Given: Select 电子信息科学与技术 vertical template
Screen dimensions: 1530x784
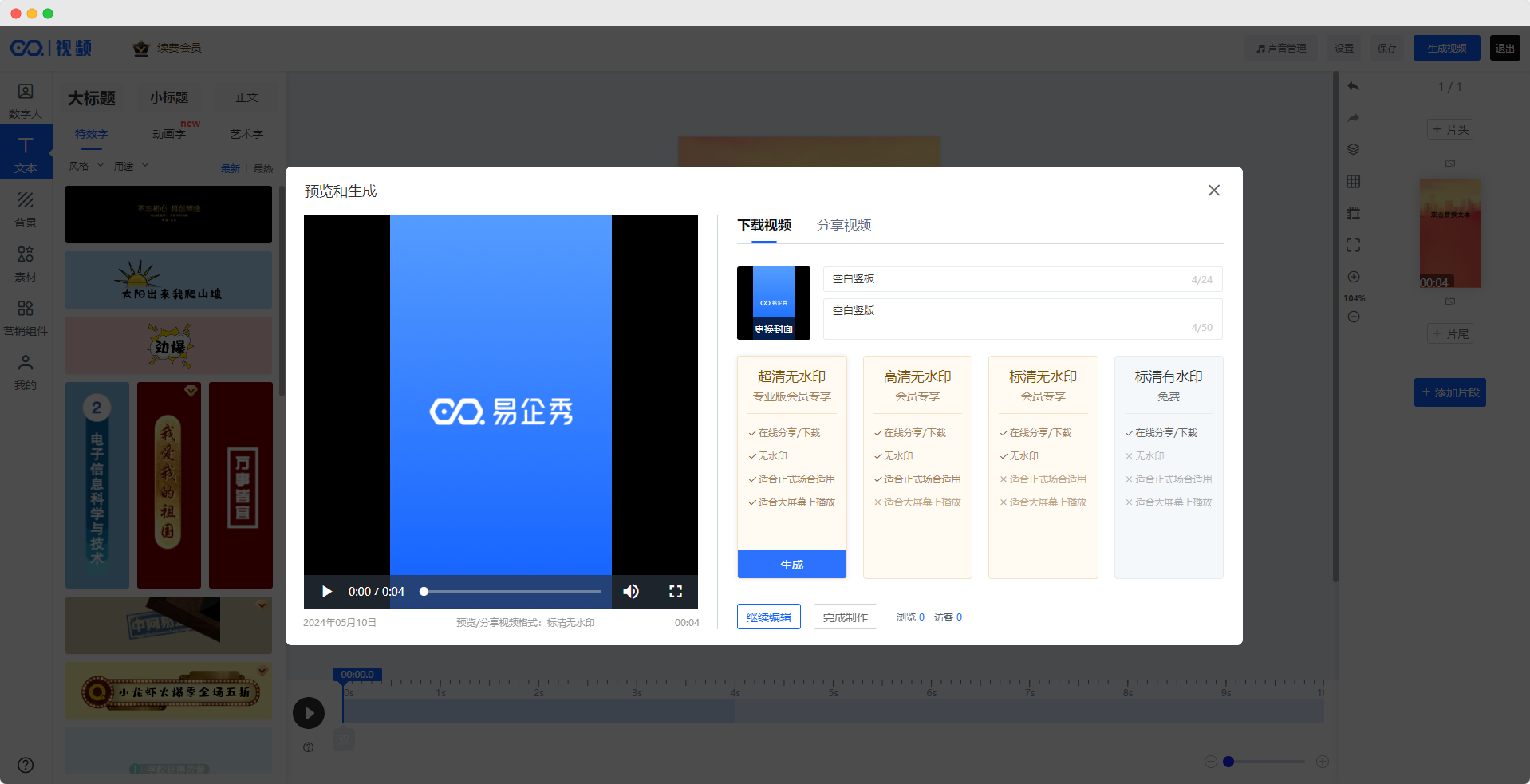Looking at the screenshot, I should [x=97, y=485].
